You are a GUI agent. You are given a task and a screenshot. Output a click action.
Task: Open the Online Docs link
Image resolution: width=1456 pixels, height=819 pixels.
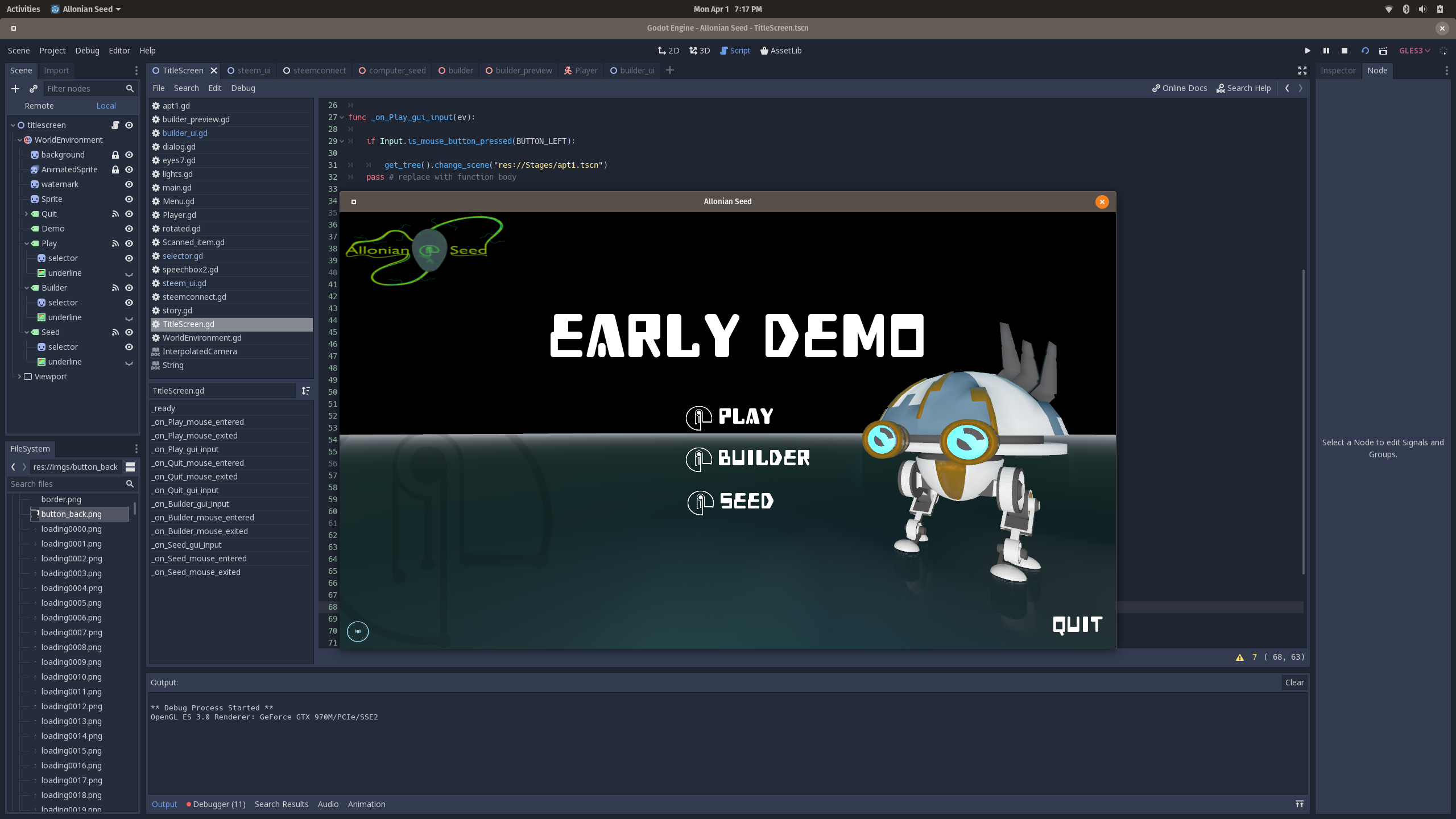pos(1180,88)
